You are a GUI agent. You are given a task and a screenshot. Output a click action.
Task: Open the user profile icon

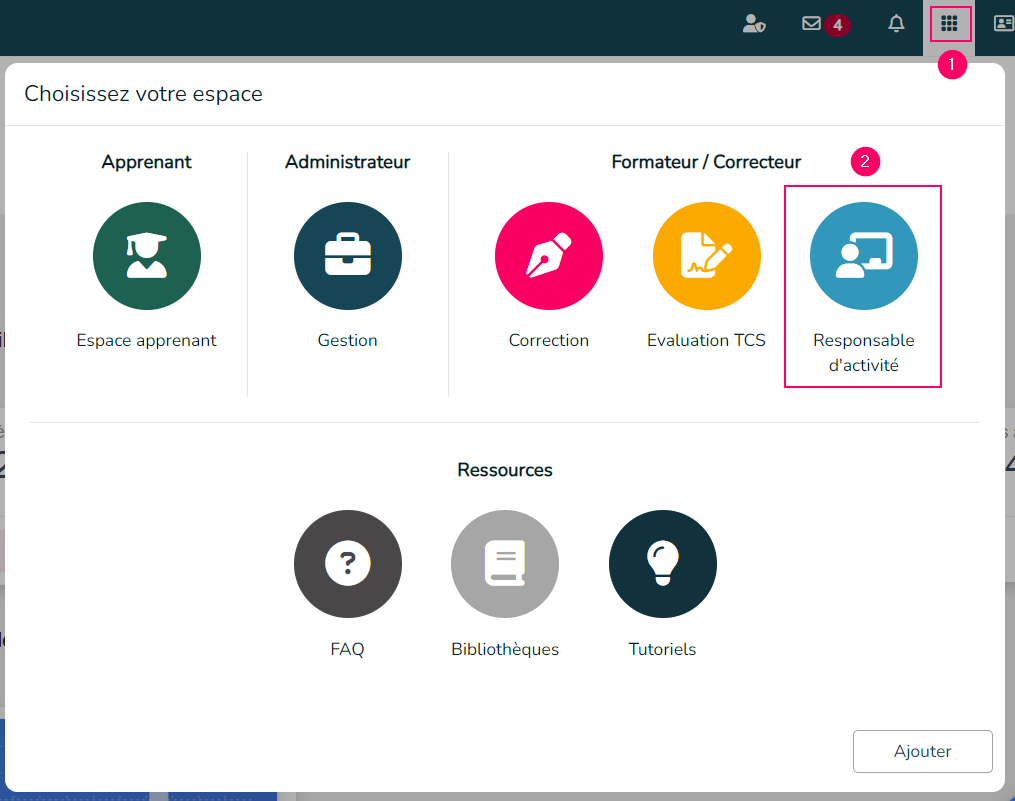[x=754, y=24]
